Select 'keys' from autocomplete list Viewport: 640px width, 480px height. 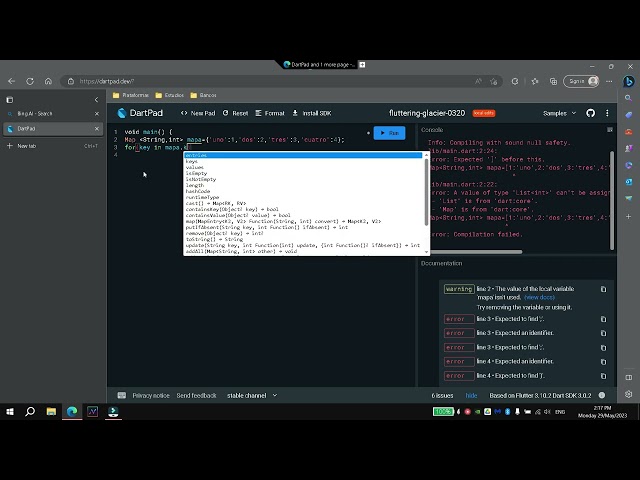coord(191,161)
